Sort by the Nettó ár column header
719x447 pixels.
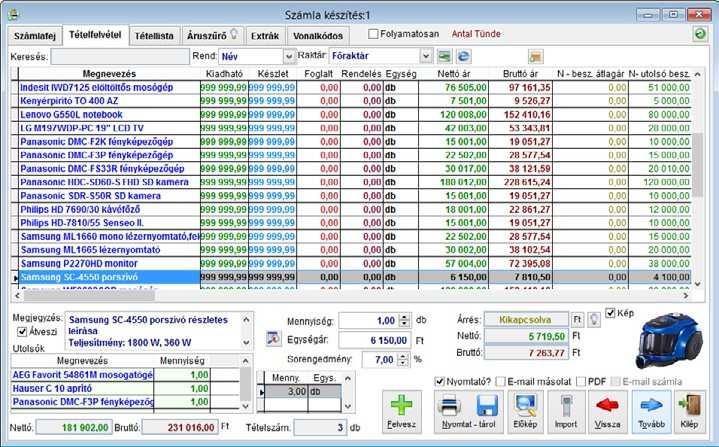(454, 74)
